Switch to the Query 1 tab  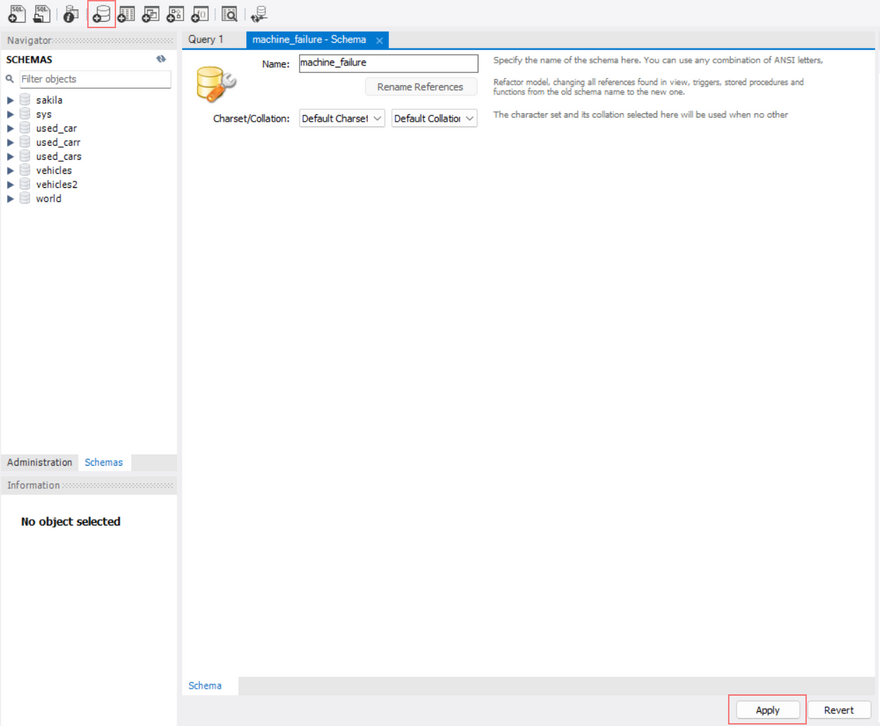207,40
